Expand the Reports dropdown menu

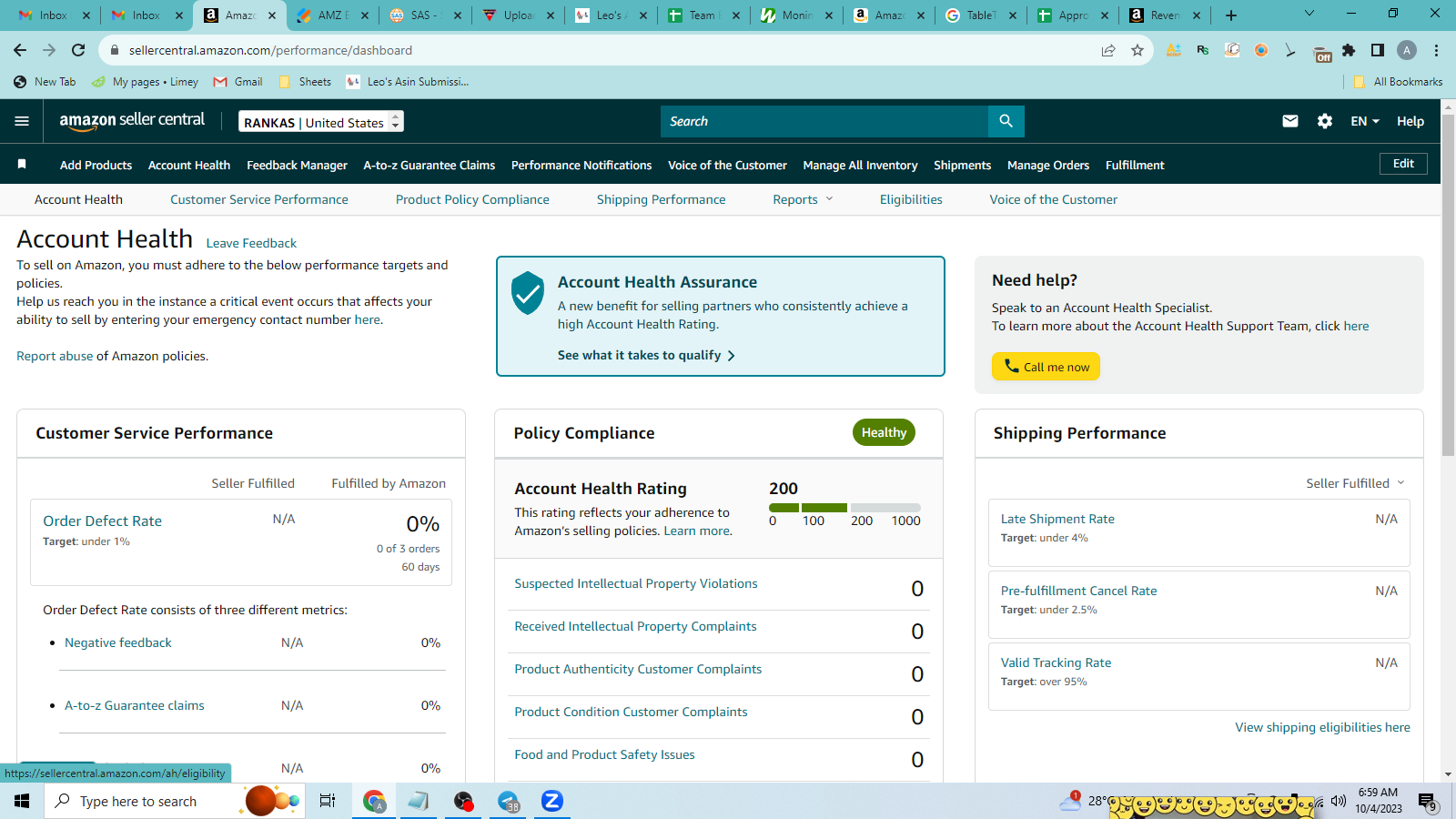pyautogui.click(x=803, y=199)
